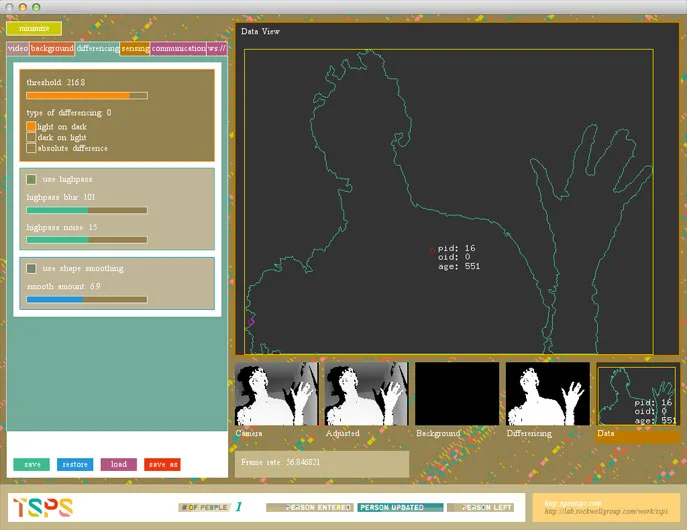
Task: Select the Camera view thumbnail
Action: (x=277, y=394)
